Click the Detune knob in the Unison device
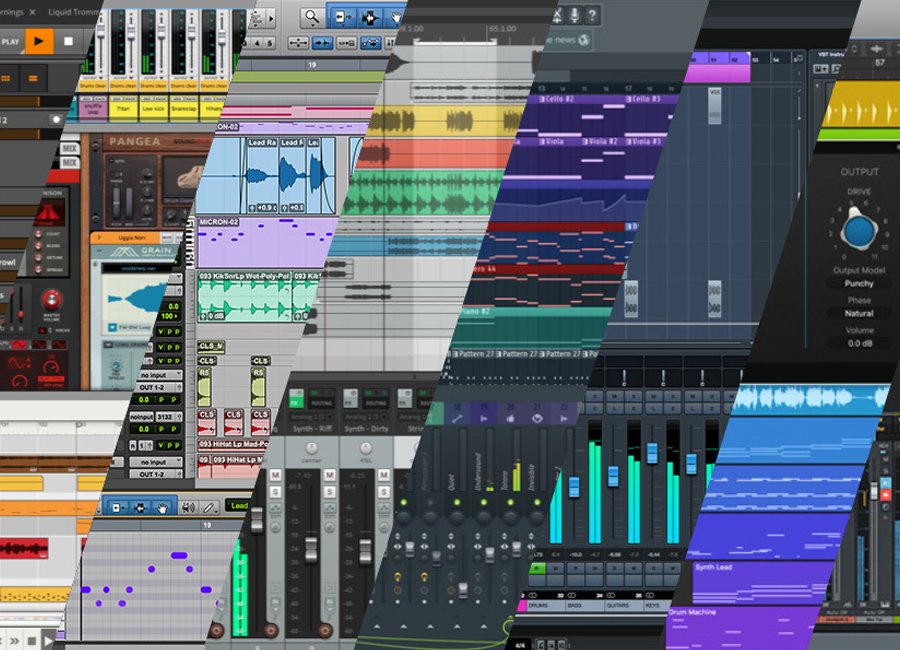Image resolution: width=900 pixels, height=650 pixels. (x=38, y=257)
